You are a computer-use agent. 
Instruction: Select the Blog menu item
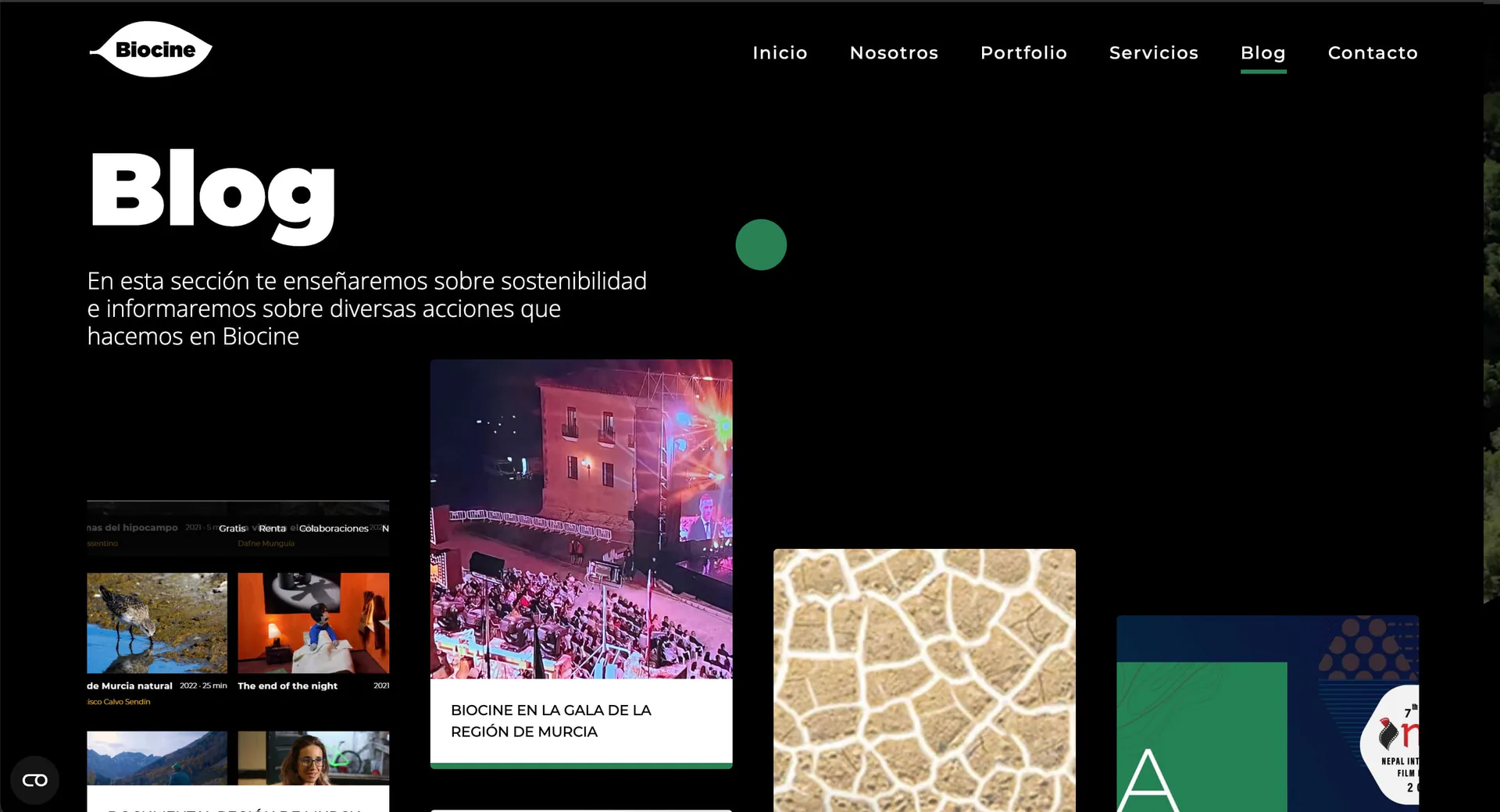1263,53
